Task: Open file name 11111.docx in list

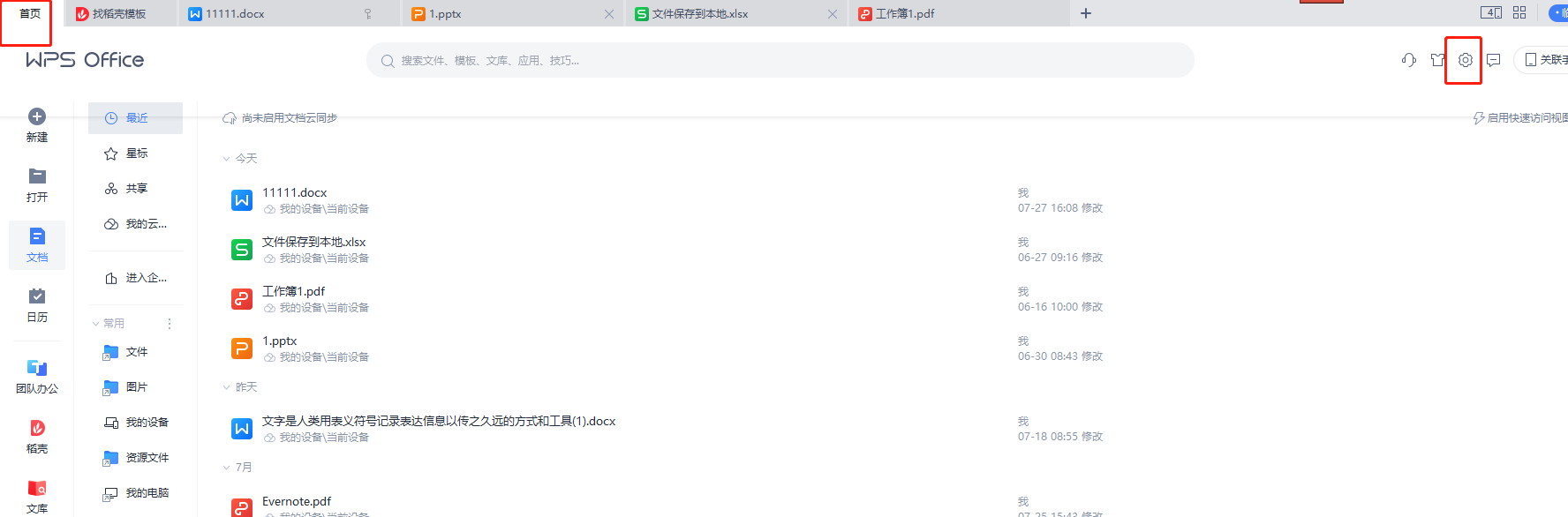Action: pyautogui.click(x=295, y=192)
